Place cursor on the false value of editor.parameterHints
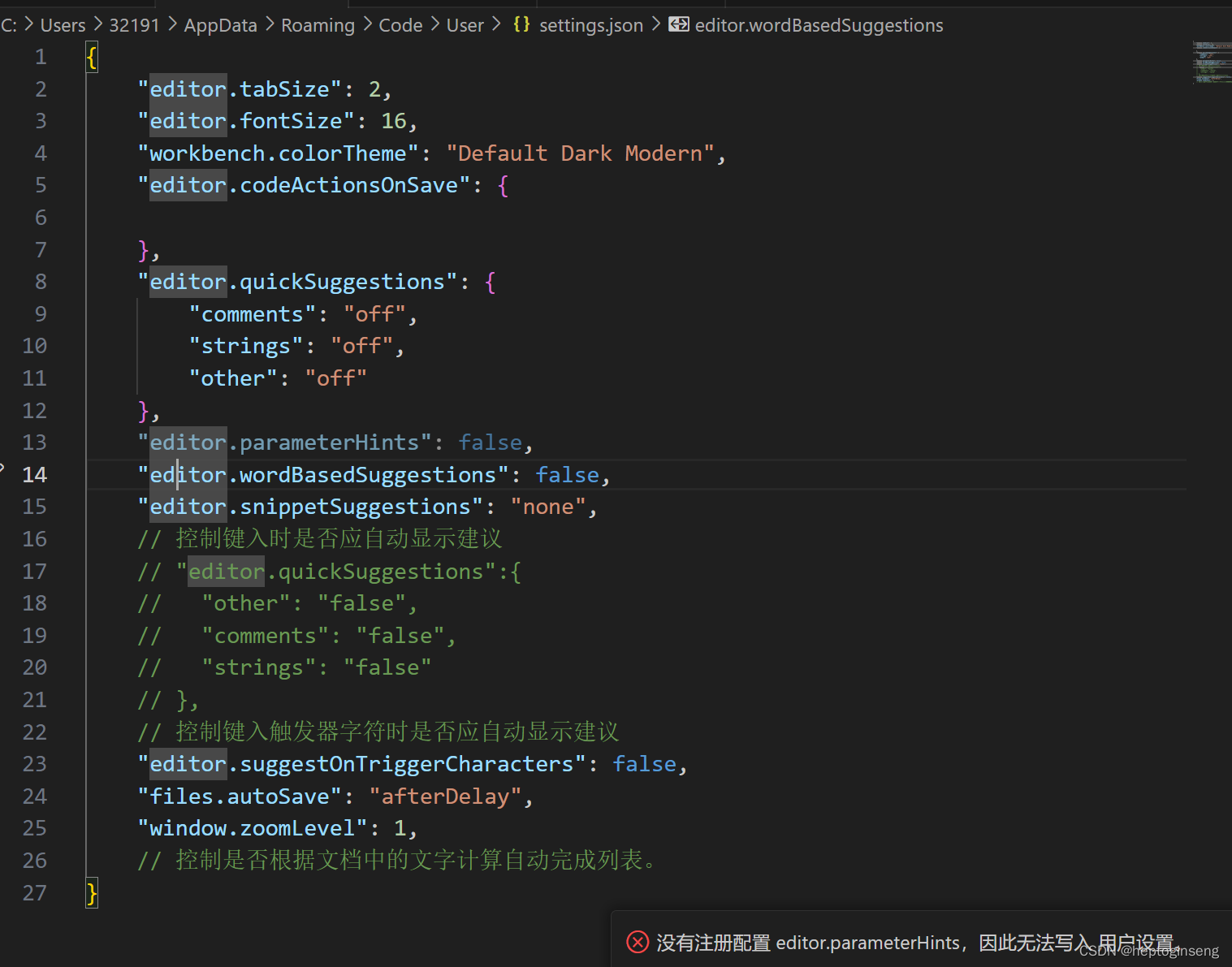 point(490,442)
